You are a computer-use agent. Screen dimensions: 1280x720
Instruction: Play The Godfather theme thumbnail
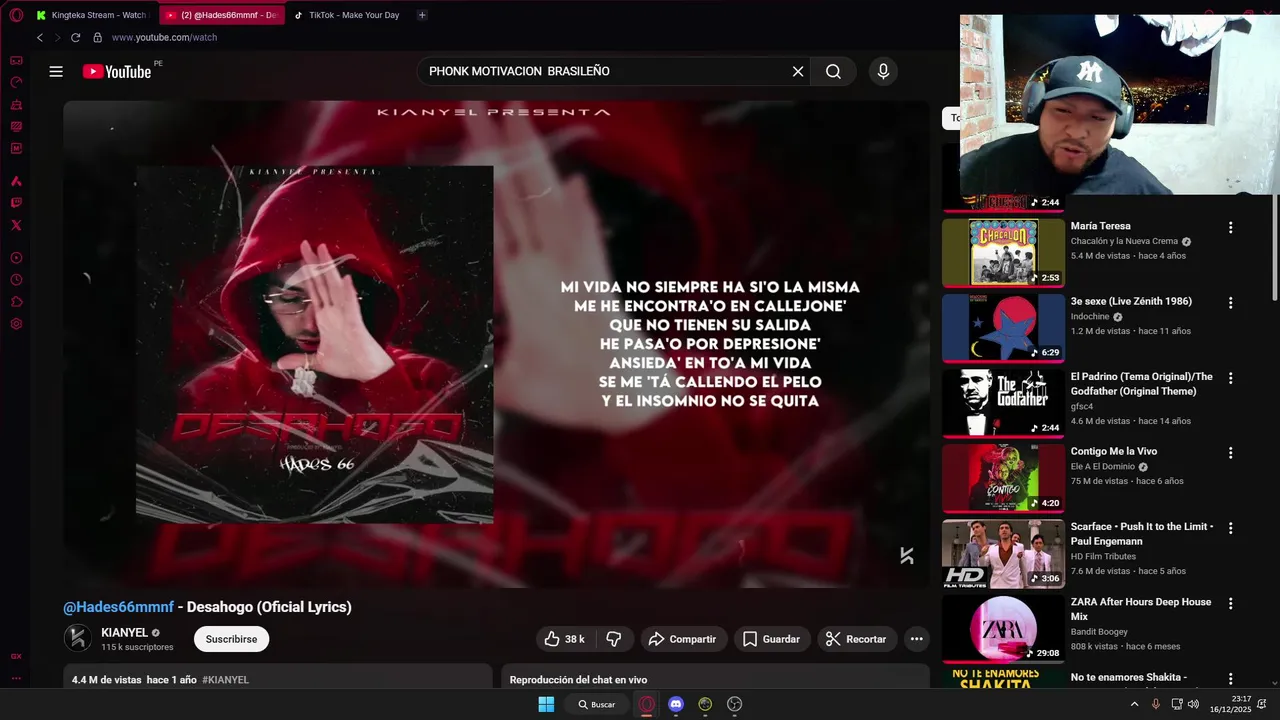[x=1003, y=403]
